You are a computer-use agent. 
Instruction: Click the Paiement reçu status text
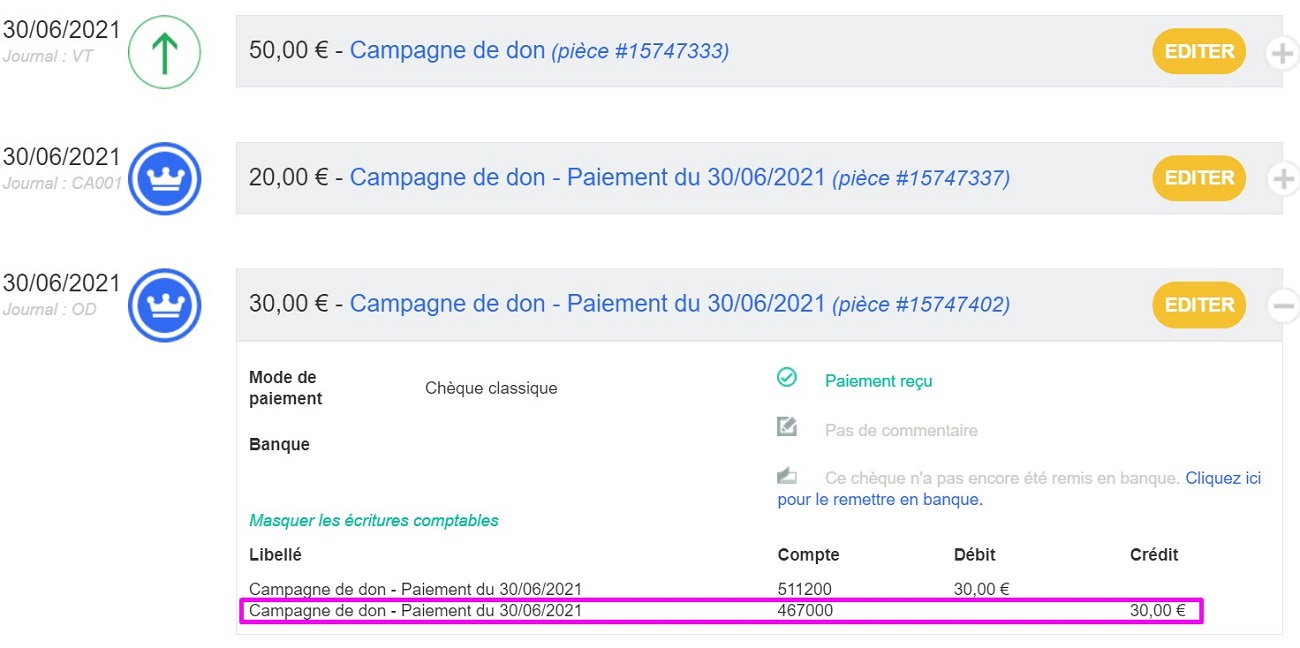pos(878,381)
